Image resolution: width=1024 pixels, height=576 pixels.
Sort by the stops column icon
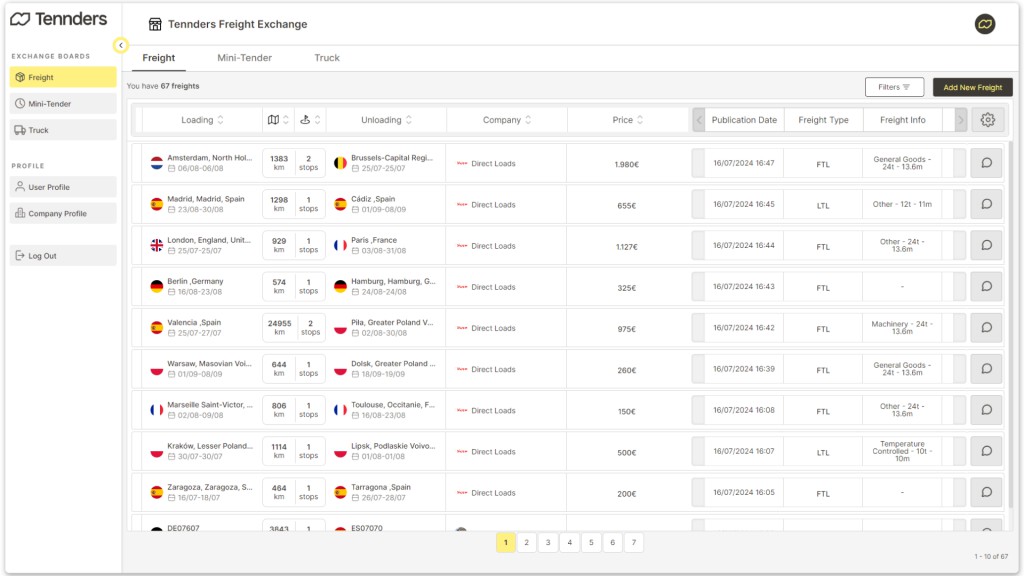tap(310, 120)
